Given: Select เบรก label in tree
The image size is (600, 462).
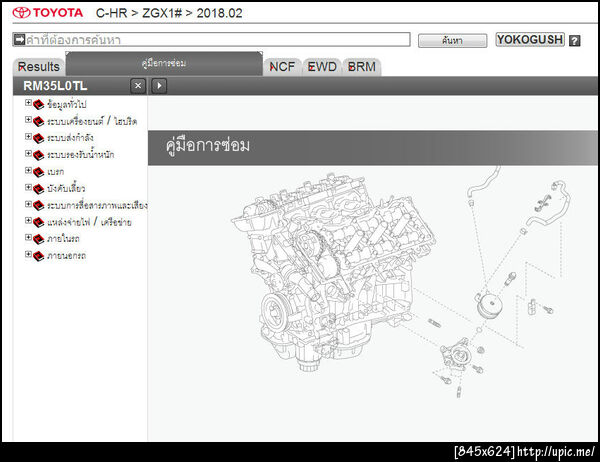Looking at the screenshot, I should (55, 172).
